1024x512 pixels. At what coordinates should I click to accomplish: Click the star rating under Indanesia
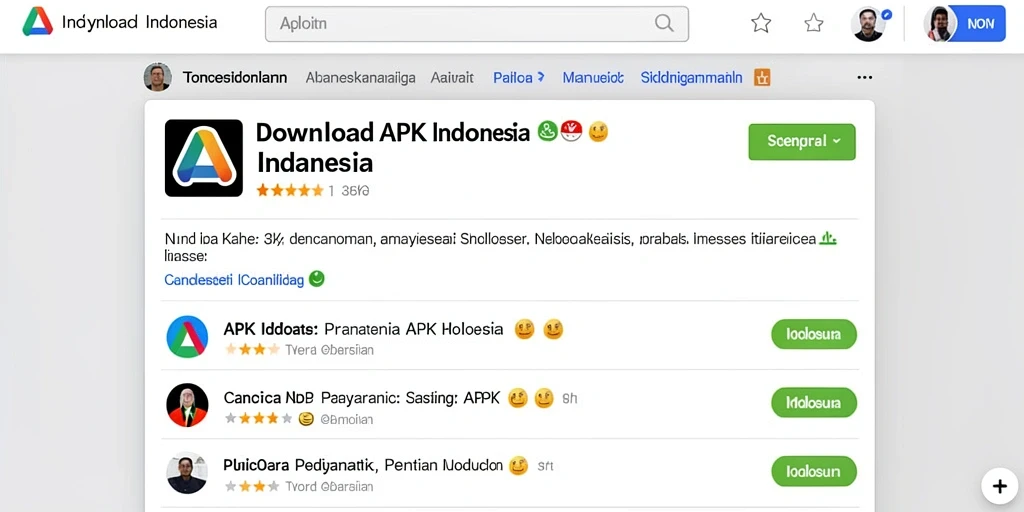click(290, 191)
